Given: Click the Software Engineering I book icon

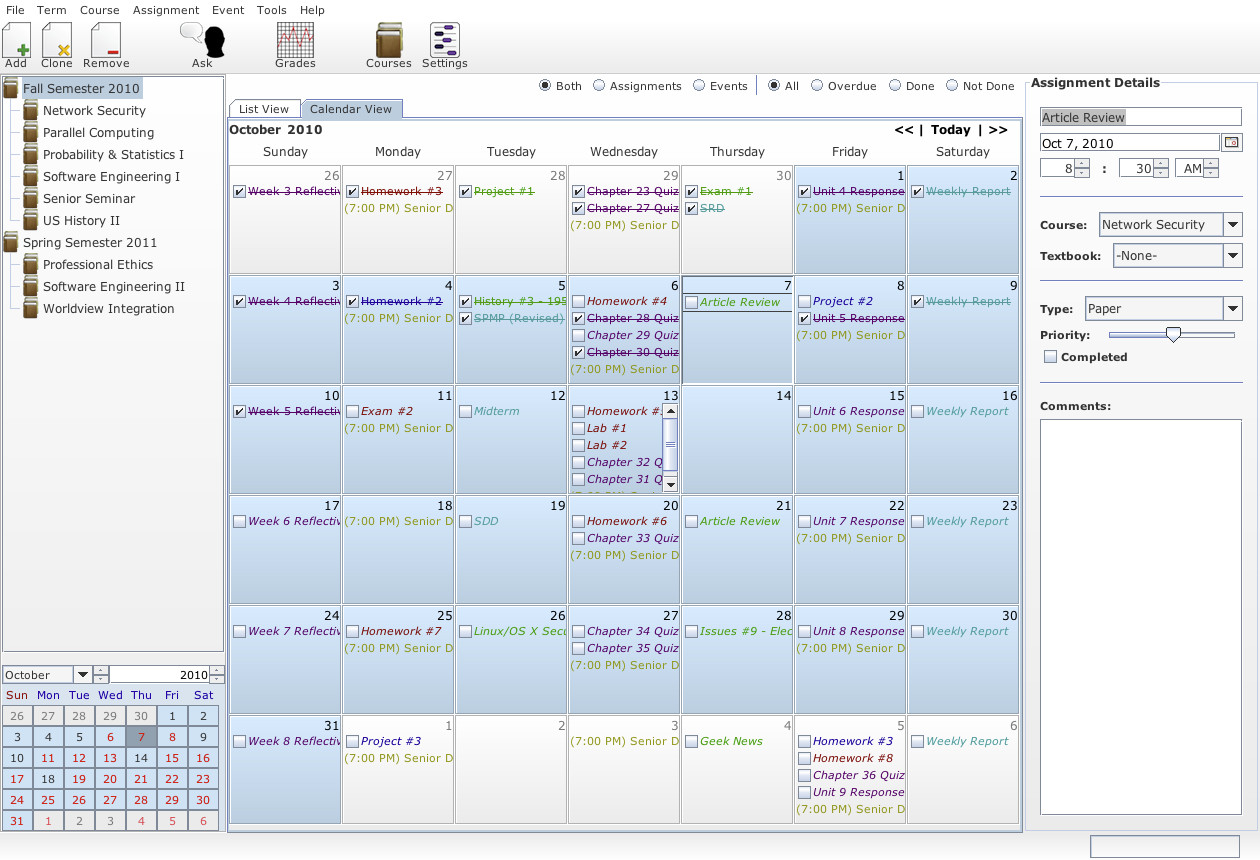Looking at the screenshot, I should click(31, 177).
